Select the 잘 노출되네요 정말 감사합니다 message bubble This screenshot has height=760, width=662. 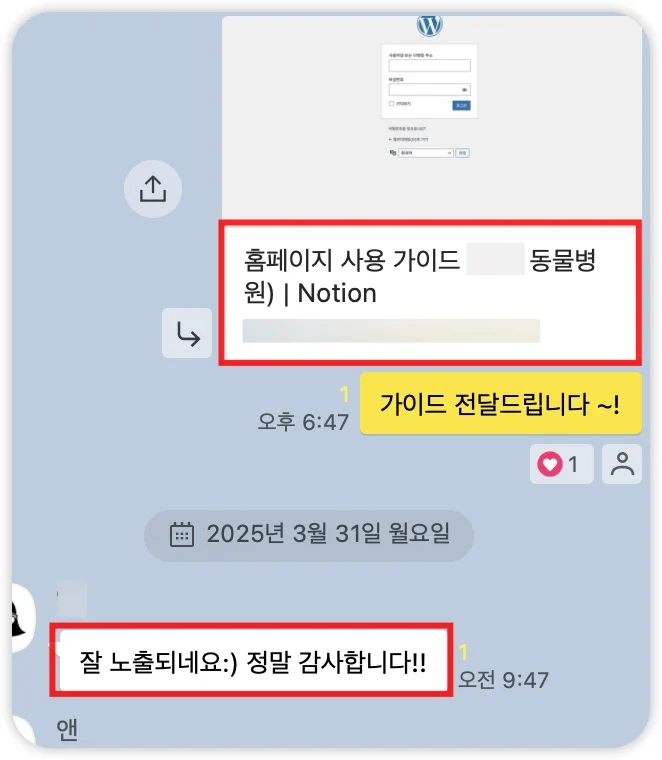253,661
